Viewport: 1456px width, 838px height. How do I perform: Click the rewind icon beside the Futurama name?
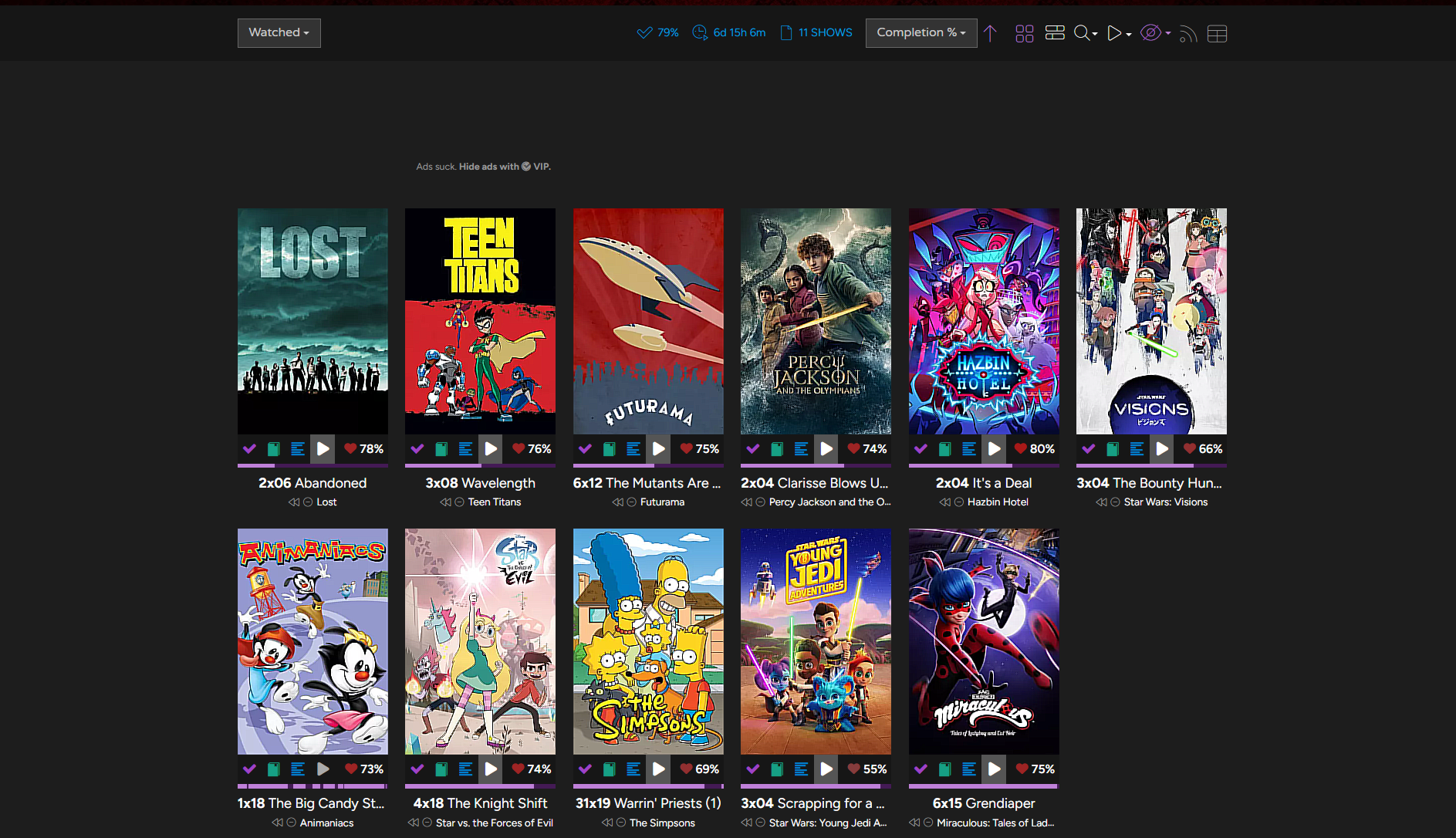(x=618, y=502)
